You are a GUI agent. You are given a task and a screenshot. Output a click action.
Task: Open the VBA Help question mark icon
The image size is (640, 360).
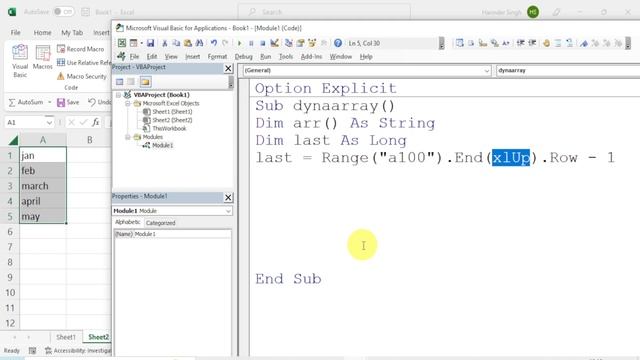point(338,43)
